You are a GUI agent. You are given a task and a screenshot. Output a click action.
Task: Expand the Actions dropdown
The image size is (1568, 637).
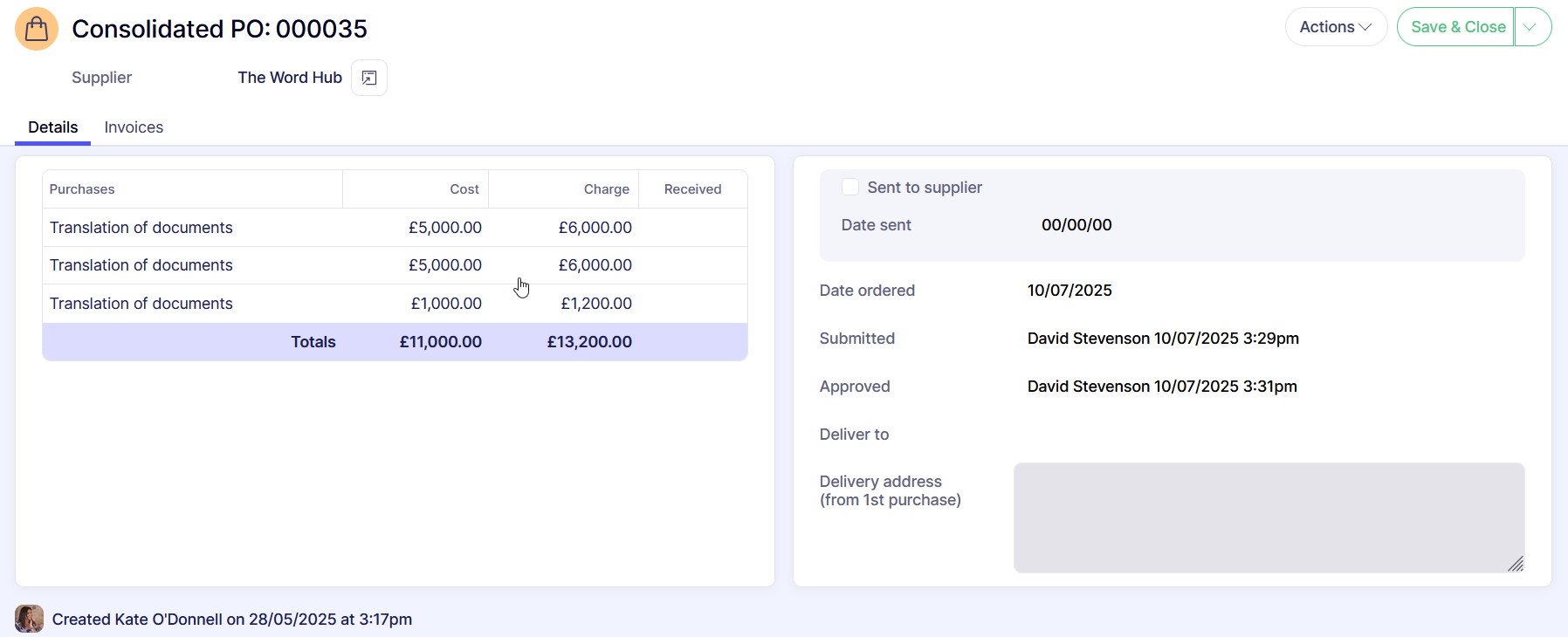point(1335,27)
